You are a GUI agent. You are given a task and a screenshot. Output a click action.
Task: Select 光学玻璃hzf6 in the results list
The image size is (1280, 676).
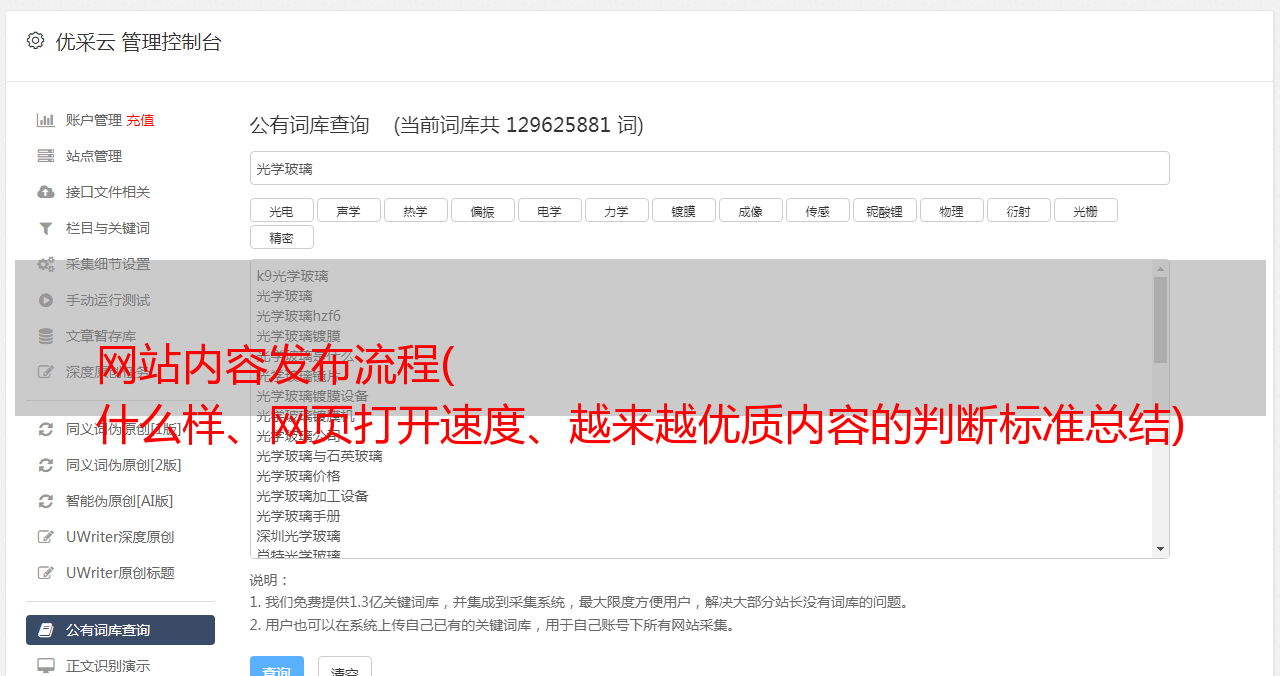[298, 316]
